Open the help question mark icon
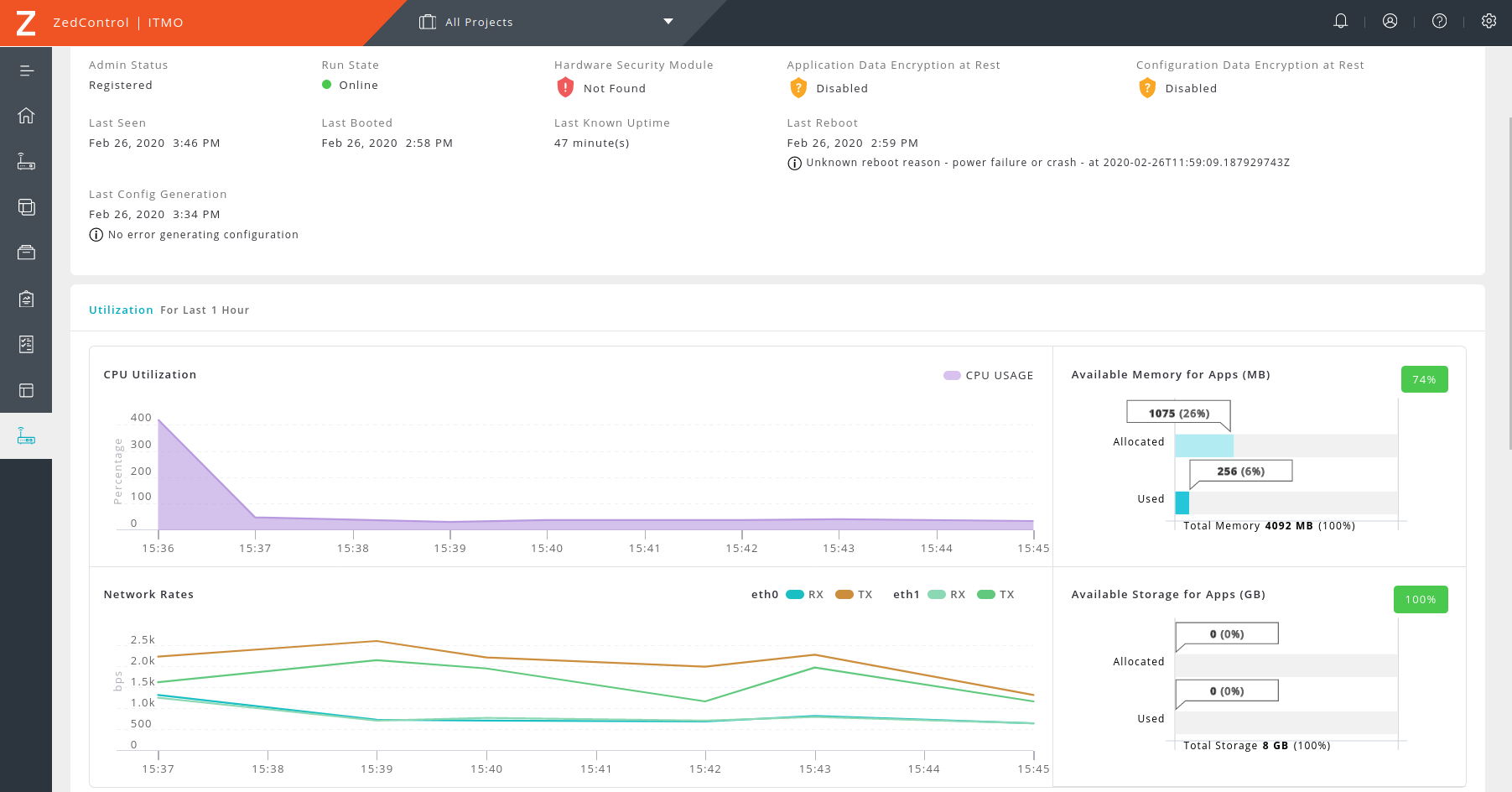Image resolution: width=1512 pixels, height=792 pixels. point(1439,22)
